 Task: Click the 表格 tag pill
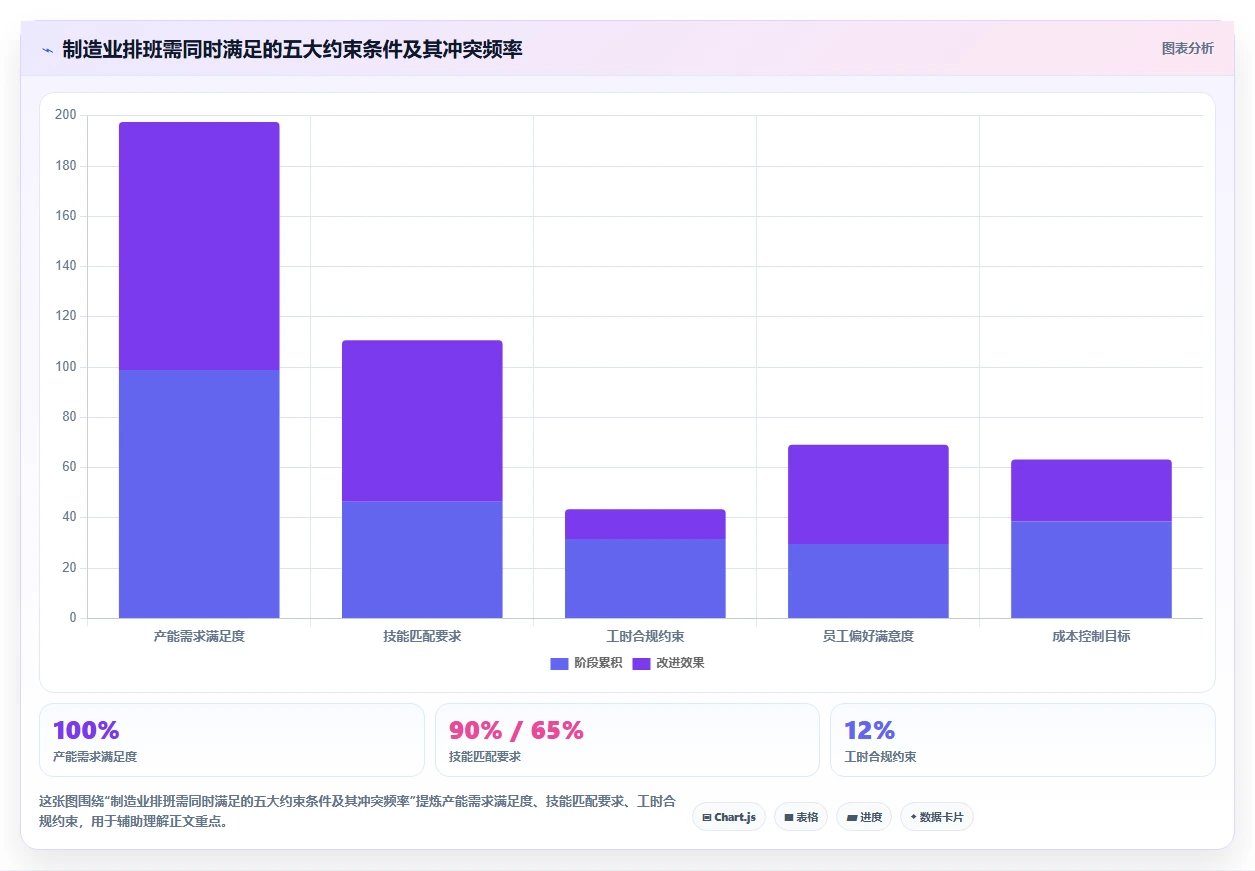pos(801,817)
